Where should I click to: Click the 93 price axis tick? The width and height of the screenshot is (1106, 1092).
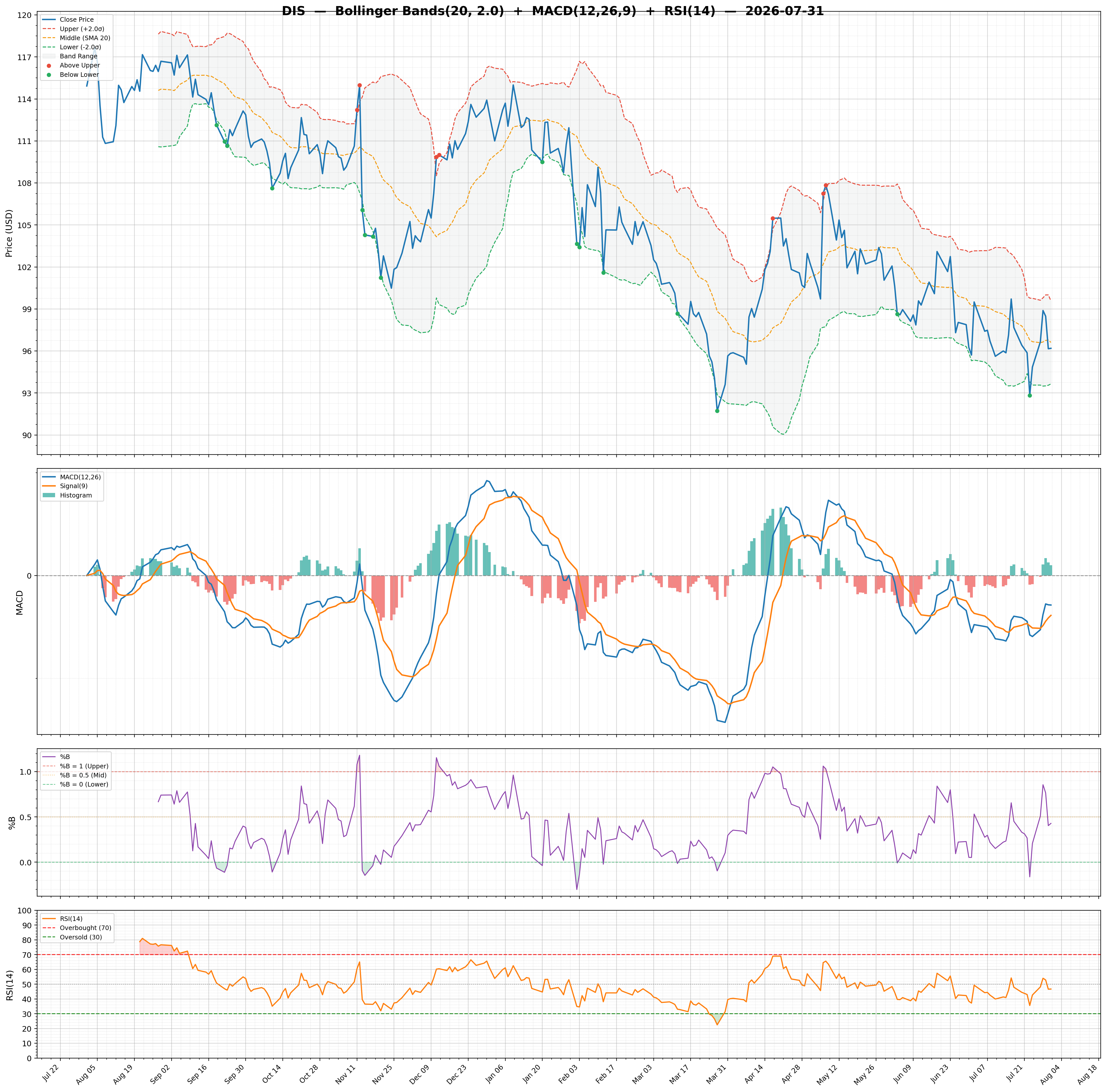26,393
